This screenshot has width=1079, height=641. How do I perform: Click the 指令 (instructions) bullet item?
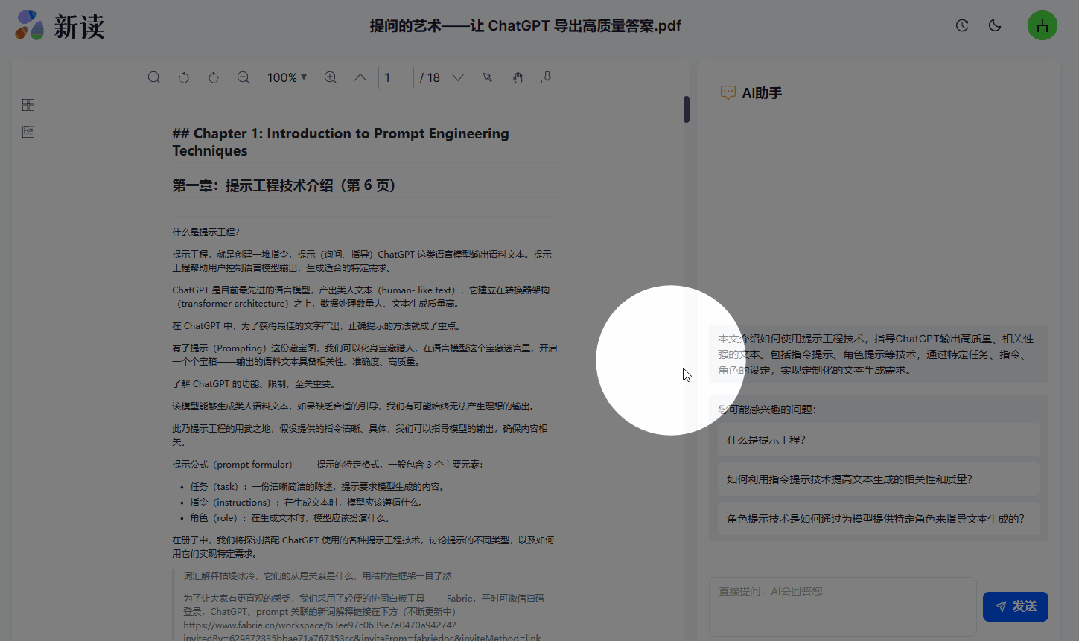pyautogui.click(x=305, y=502)
